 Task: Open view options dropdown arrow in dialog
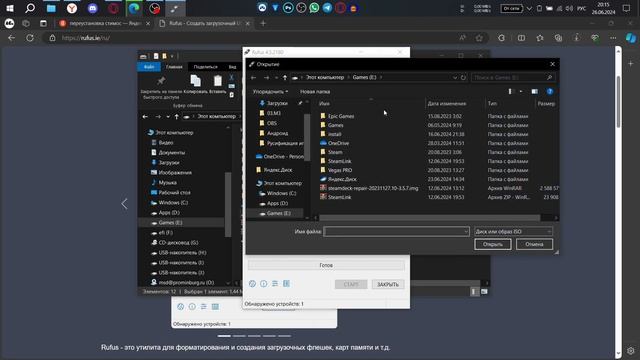pyautogui.click(x=521, y=91)
